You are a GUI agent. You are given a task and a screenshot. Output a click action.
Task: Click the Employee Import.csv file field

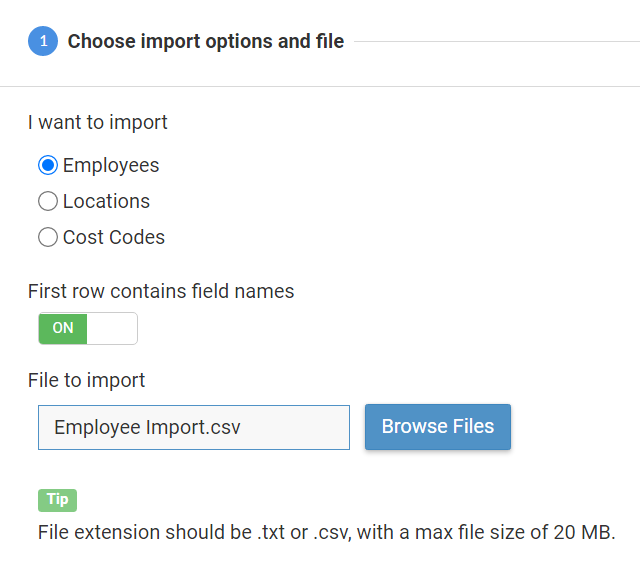pos(194,427)
